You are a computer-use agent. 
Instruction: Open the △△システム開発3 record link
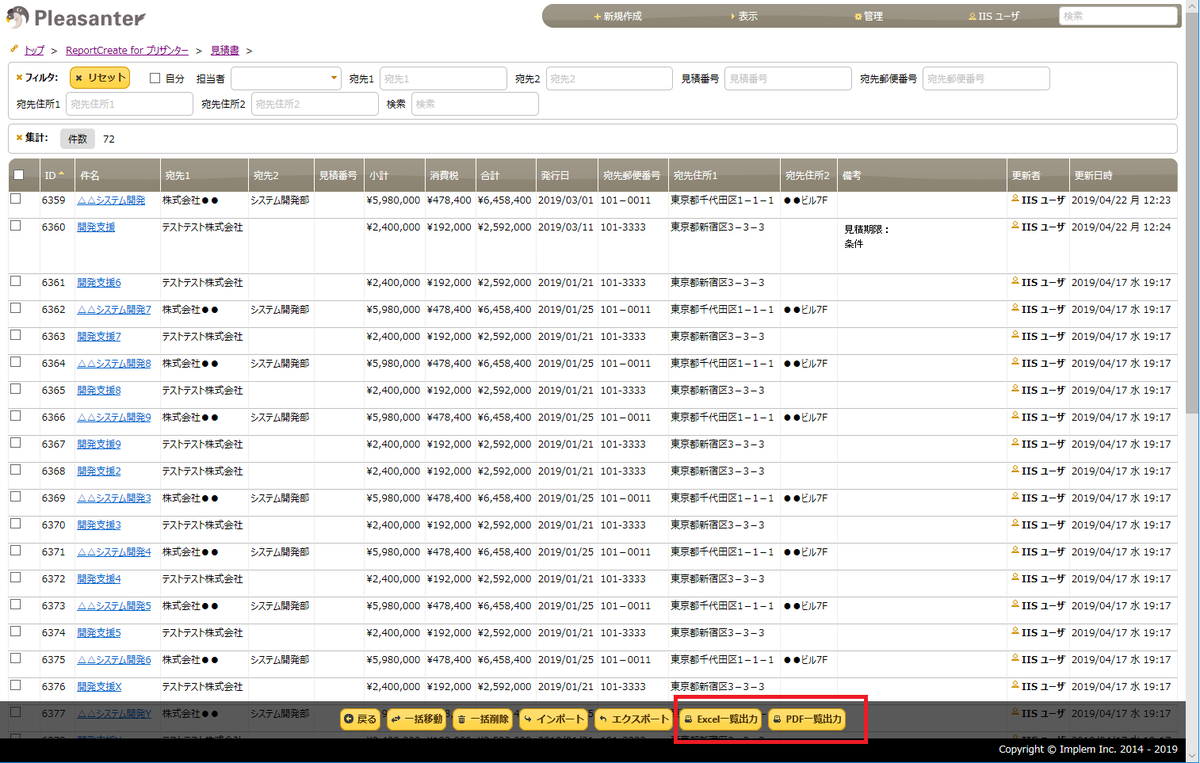tap(114, 498)
